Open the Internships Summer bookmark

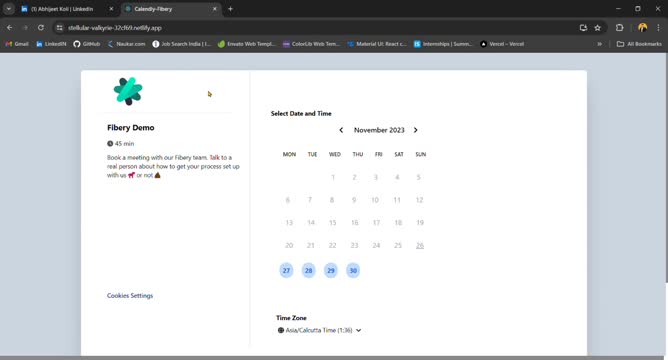(x=443, y=44)
